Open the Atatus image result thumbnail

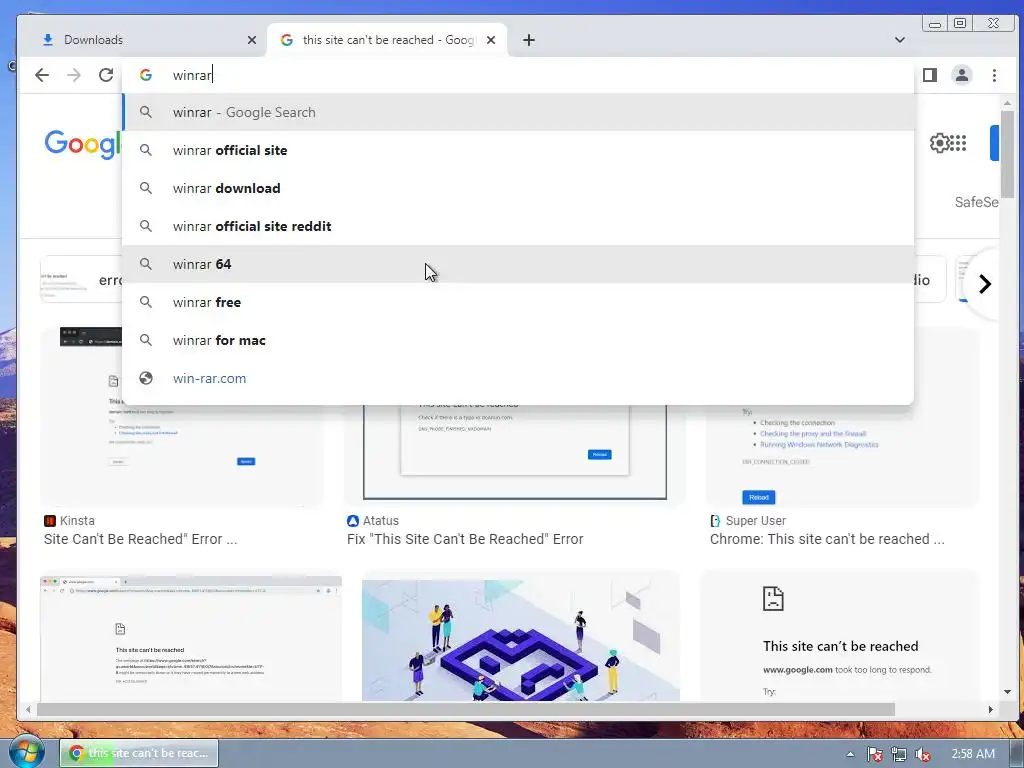[x=515, y=452]
